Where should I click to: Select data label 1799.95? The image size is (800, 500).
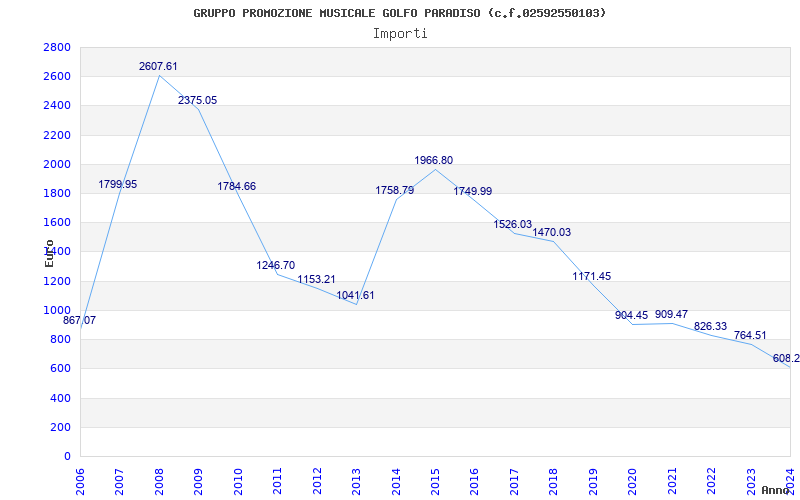pos(118,185)
